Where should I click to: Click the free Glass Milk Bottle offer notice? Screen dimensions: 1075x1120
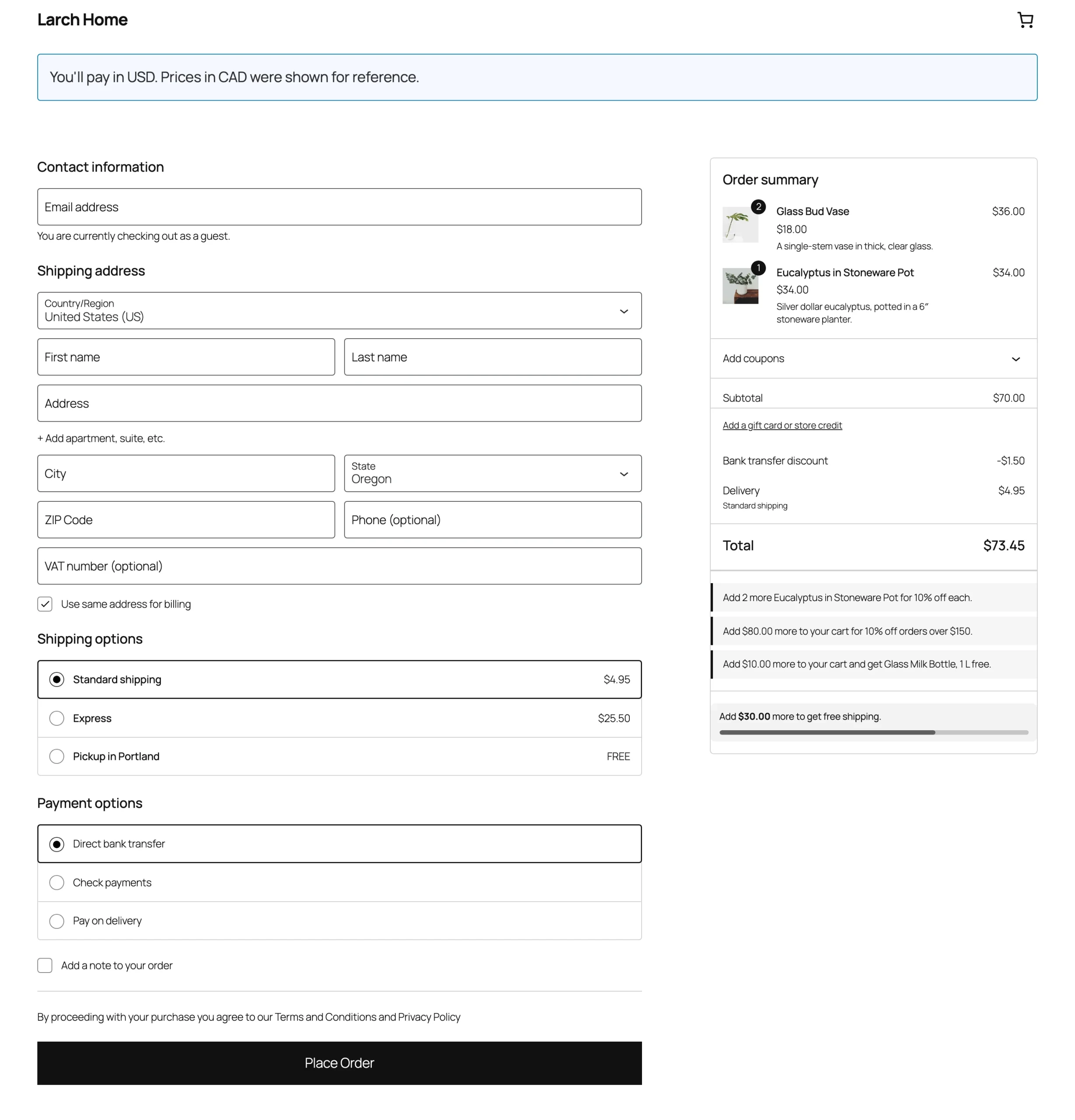873,664
